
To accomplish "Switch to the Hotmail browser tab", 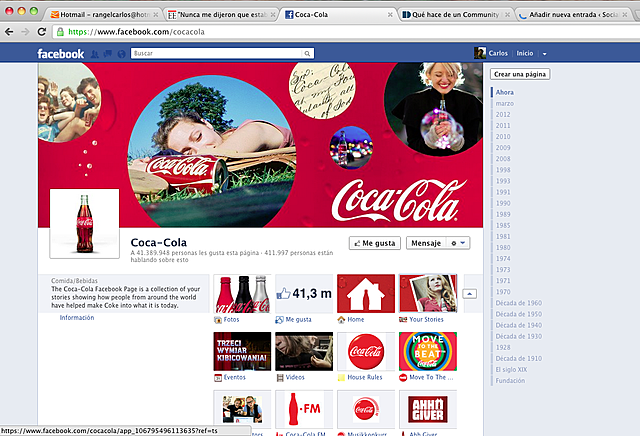I will click(104, 15).
